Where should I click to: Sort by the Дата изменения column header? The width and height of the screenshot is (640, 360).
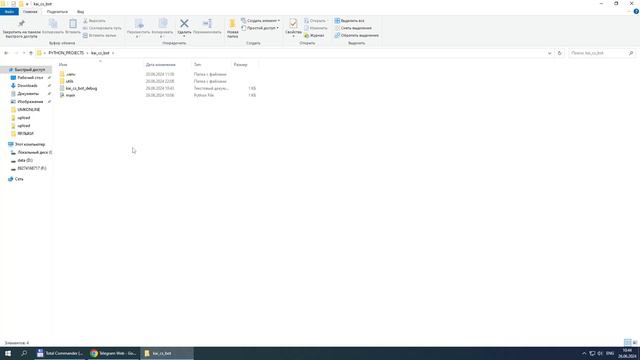coord(161,65)
